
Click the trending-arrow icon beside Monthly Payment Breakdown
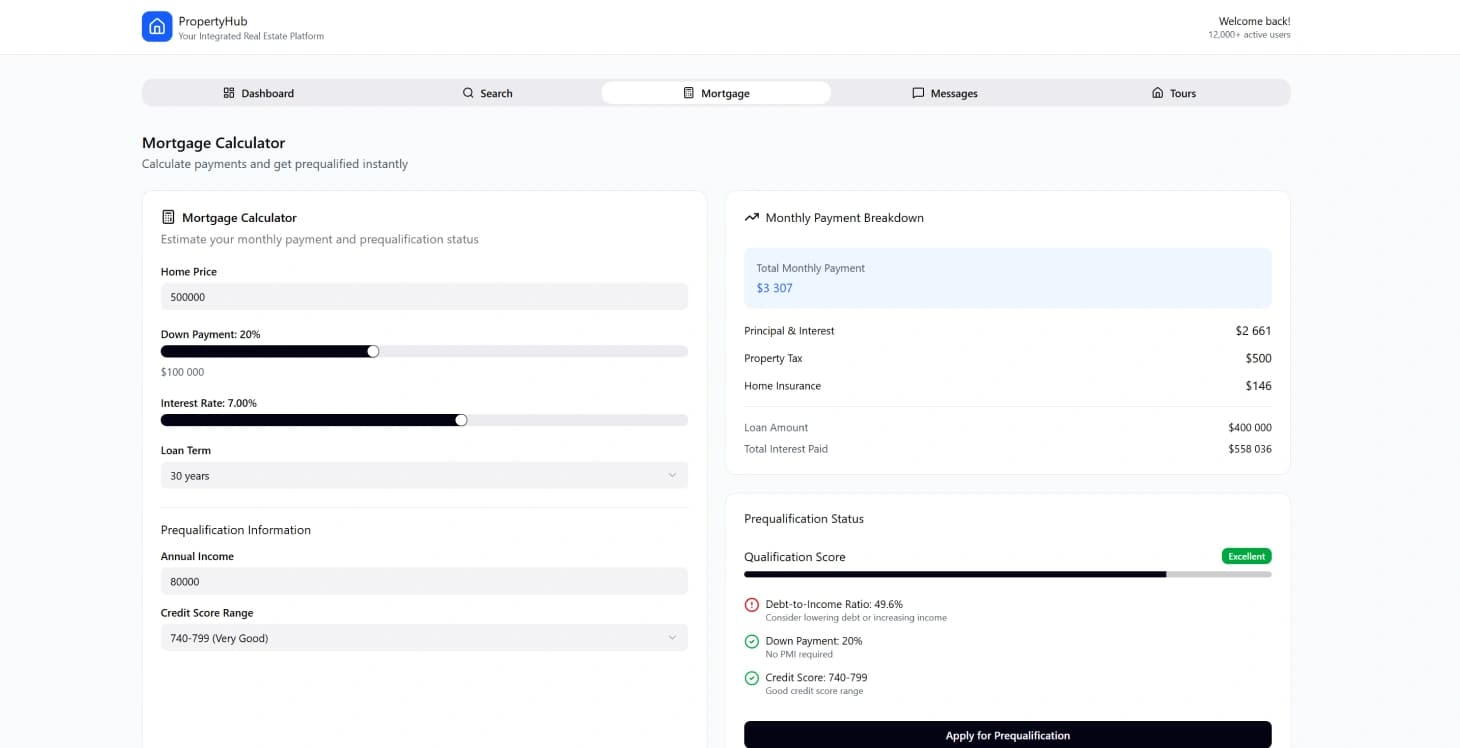(752, 217)
